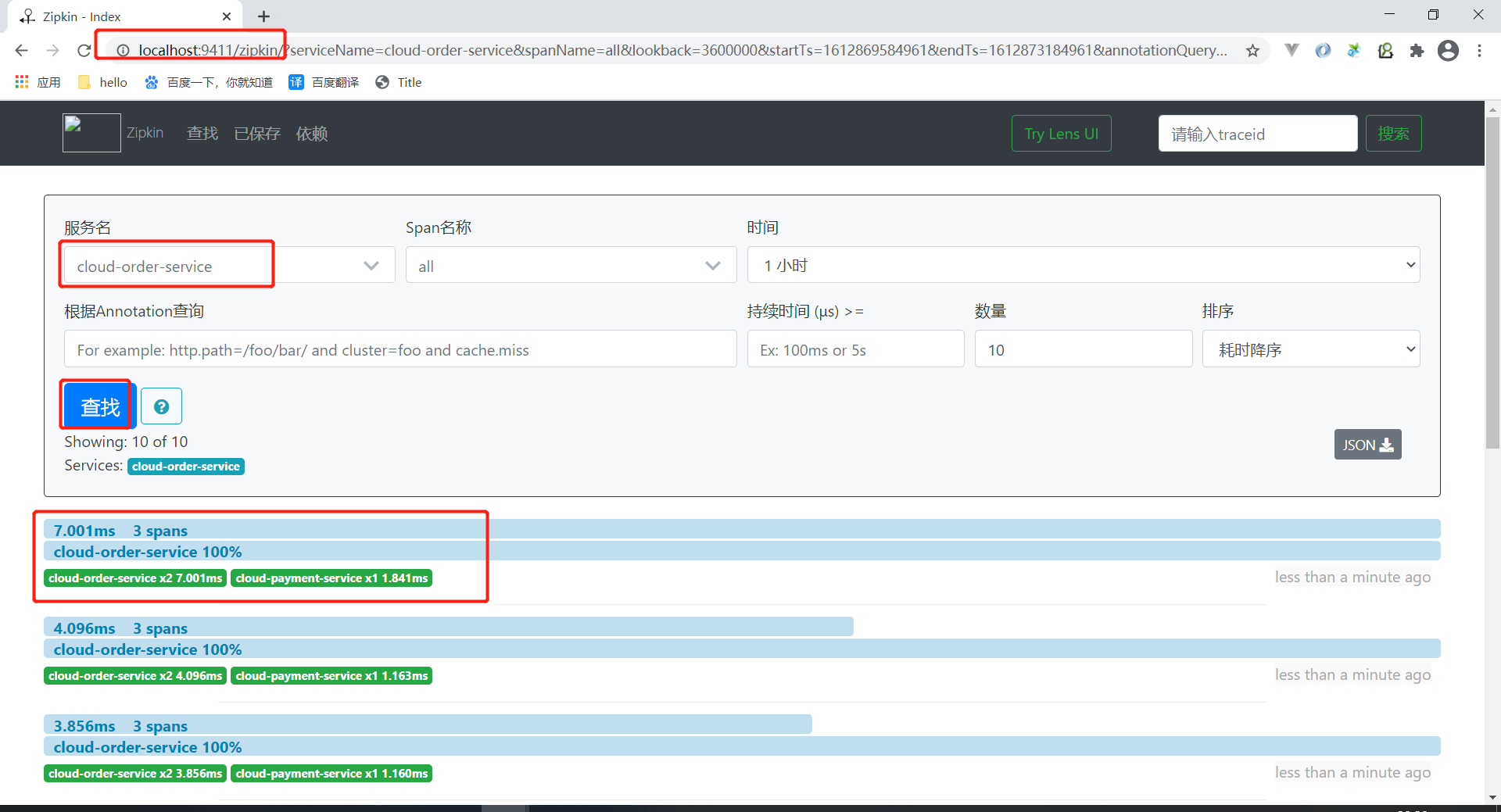Click the Try Lens UI button

(x=1062, y=134)
